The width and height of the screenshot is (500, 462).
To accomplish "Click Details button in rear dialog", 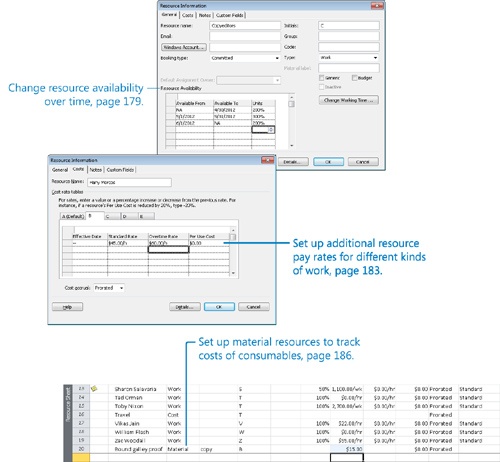I will point(293,162).
